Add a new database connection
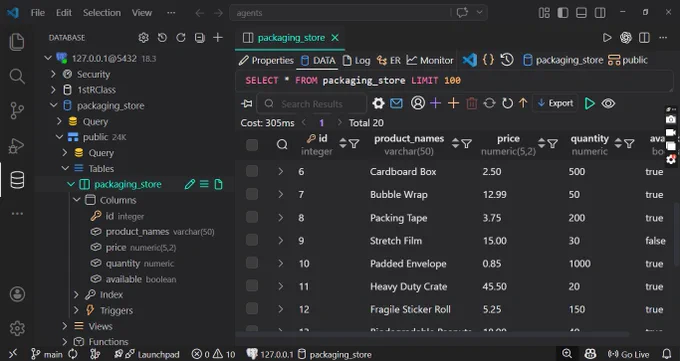Viewport: 680px width, 361px height. [218, 38]
